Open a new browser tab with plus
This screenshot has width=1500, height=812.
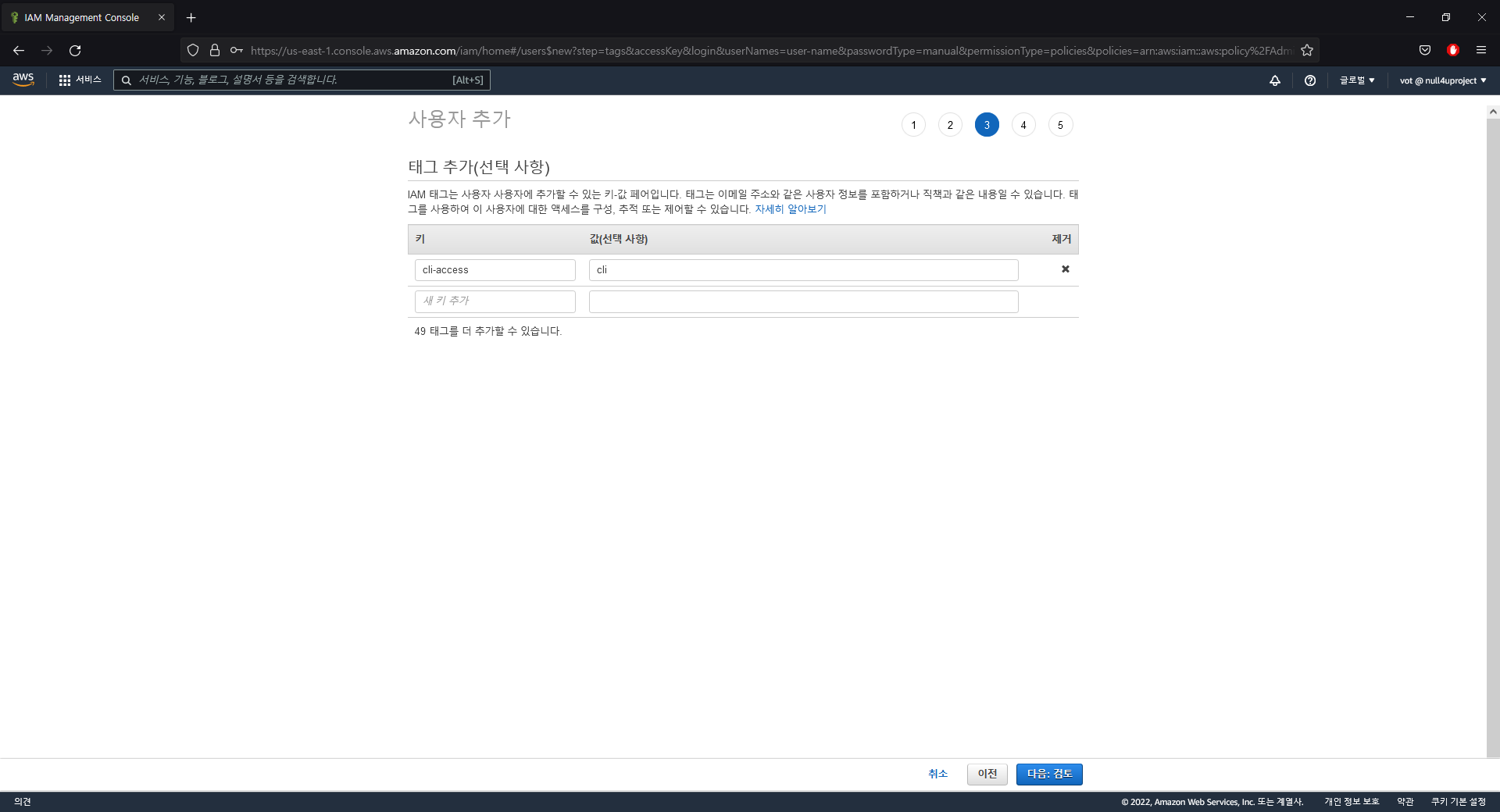[191, 17]
